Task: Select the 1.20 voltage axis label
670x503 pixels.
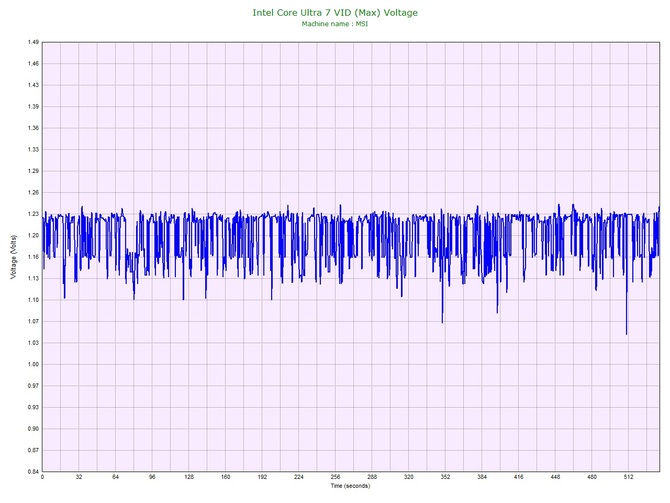Action: [x=33, y=235]
